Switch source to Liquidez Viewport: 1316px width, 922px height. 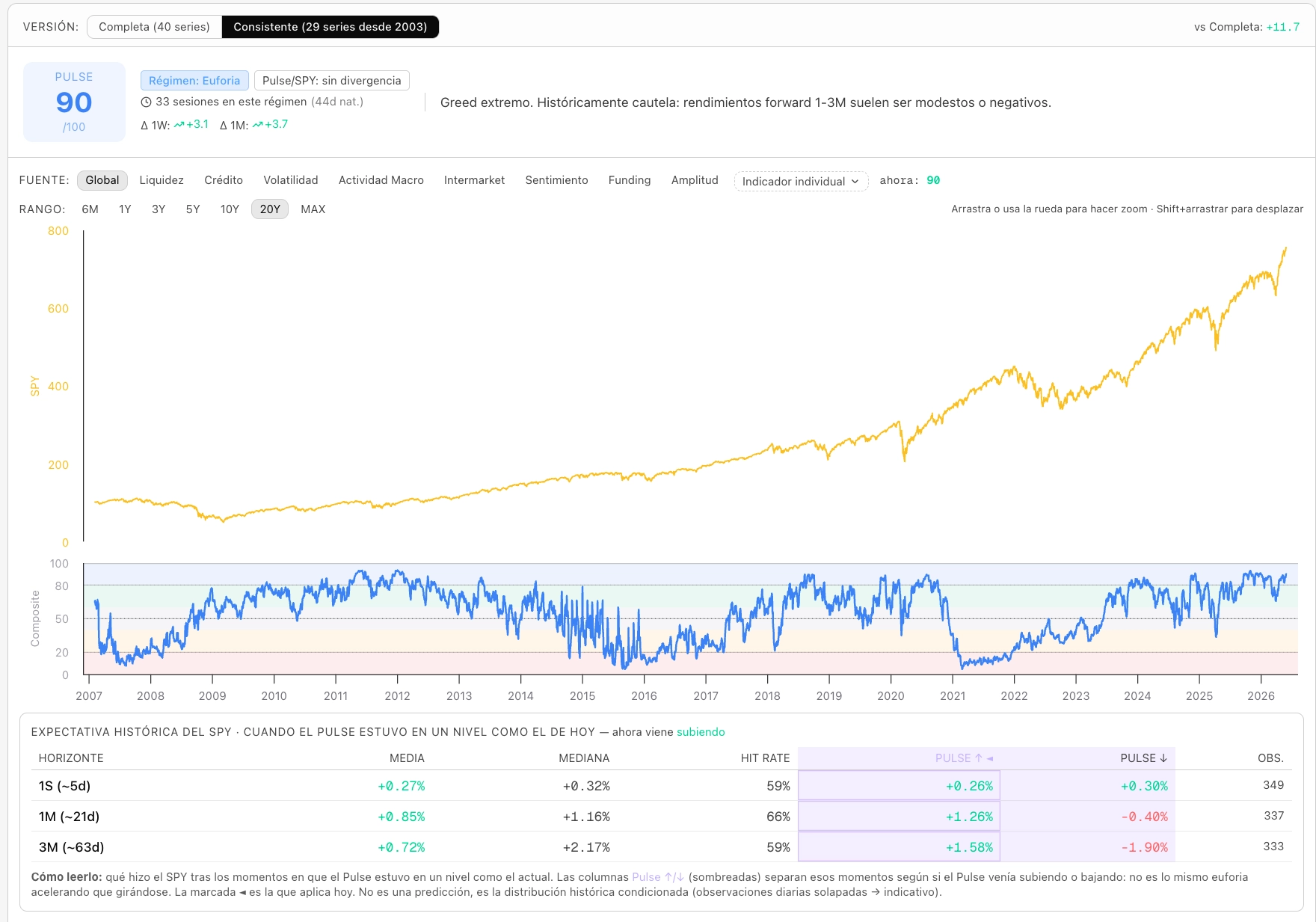tap(162, 180)
